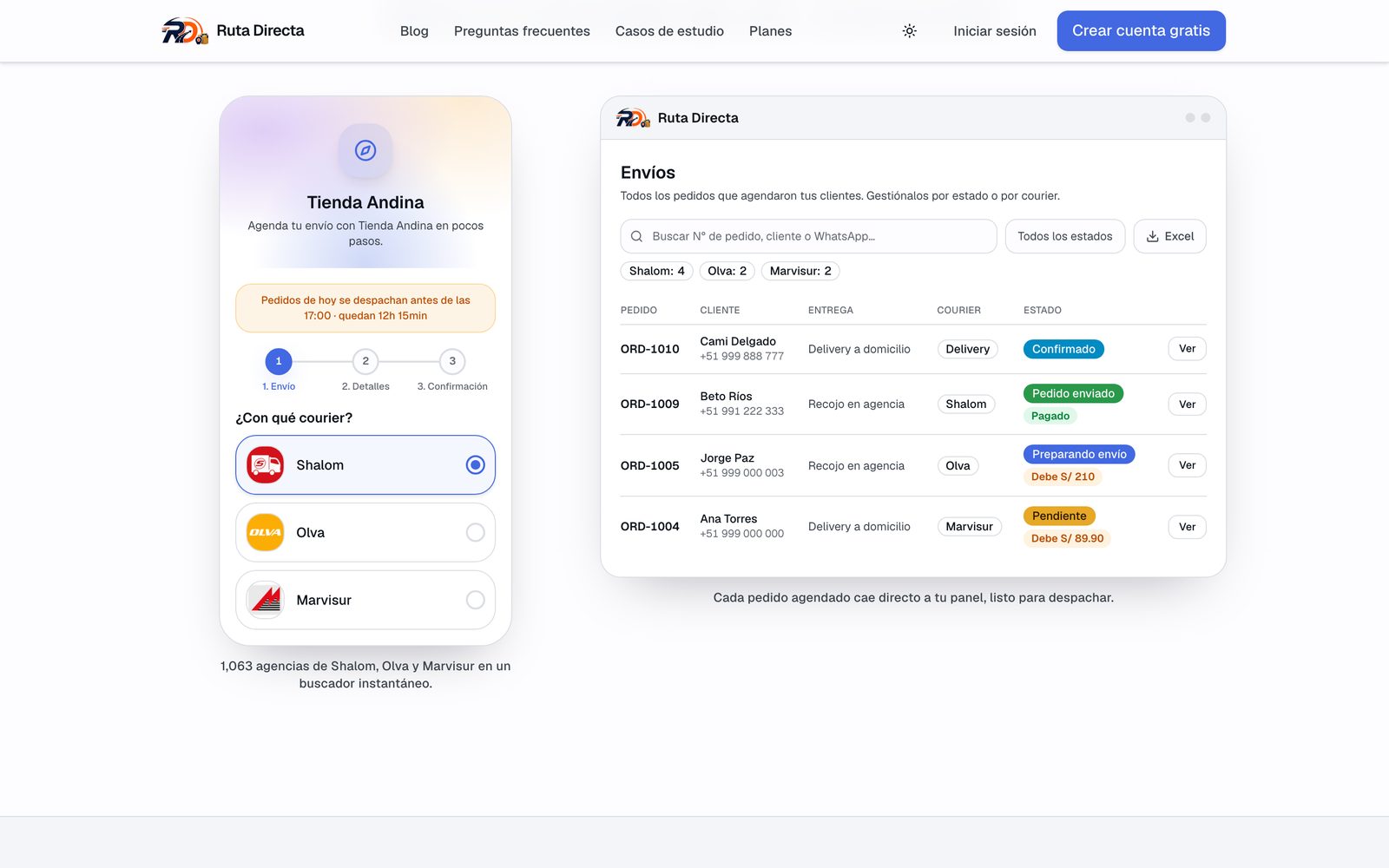
Task: Click the Confirmado status badge
Action: point(1063,349)
